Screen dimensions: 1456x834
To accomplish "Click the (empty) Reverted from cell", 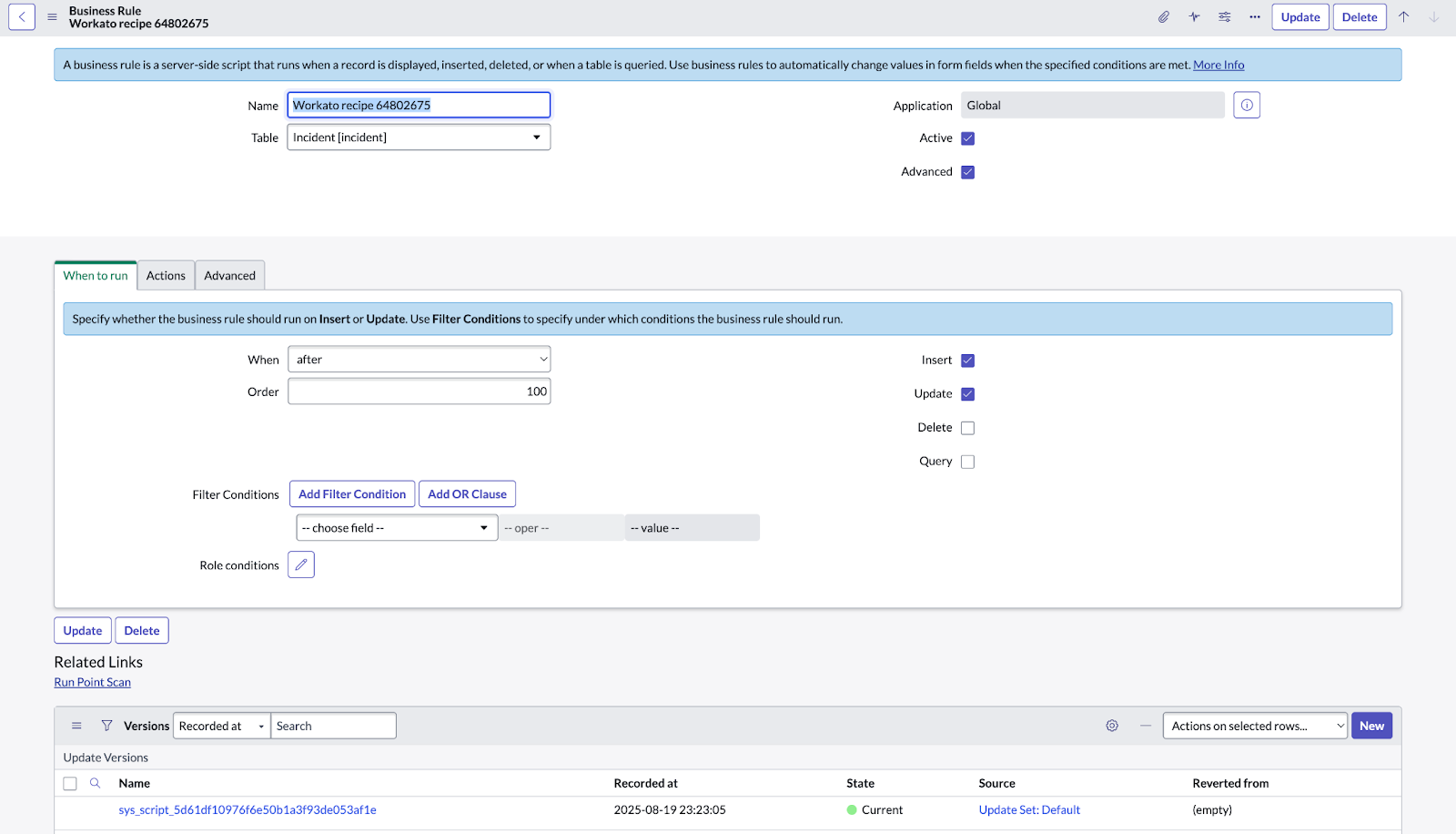I will pyautogui.click(x=1212, y=809).
